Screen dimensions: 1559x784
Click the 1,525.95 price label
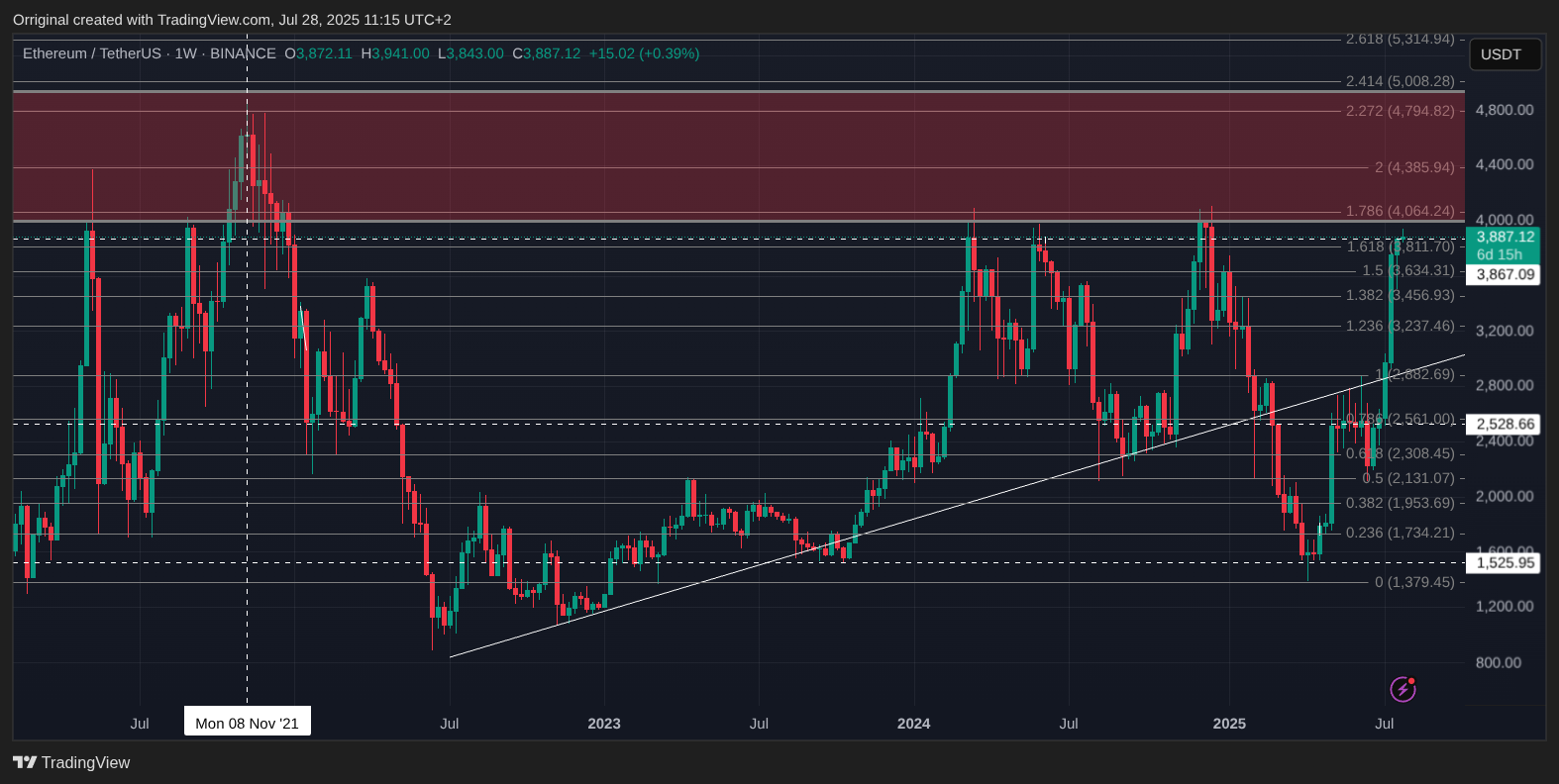pos(1505,562)
